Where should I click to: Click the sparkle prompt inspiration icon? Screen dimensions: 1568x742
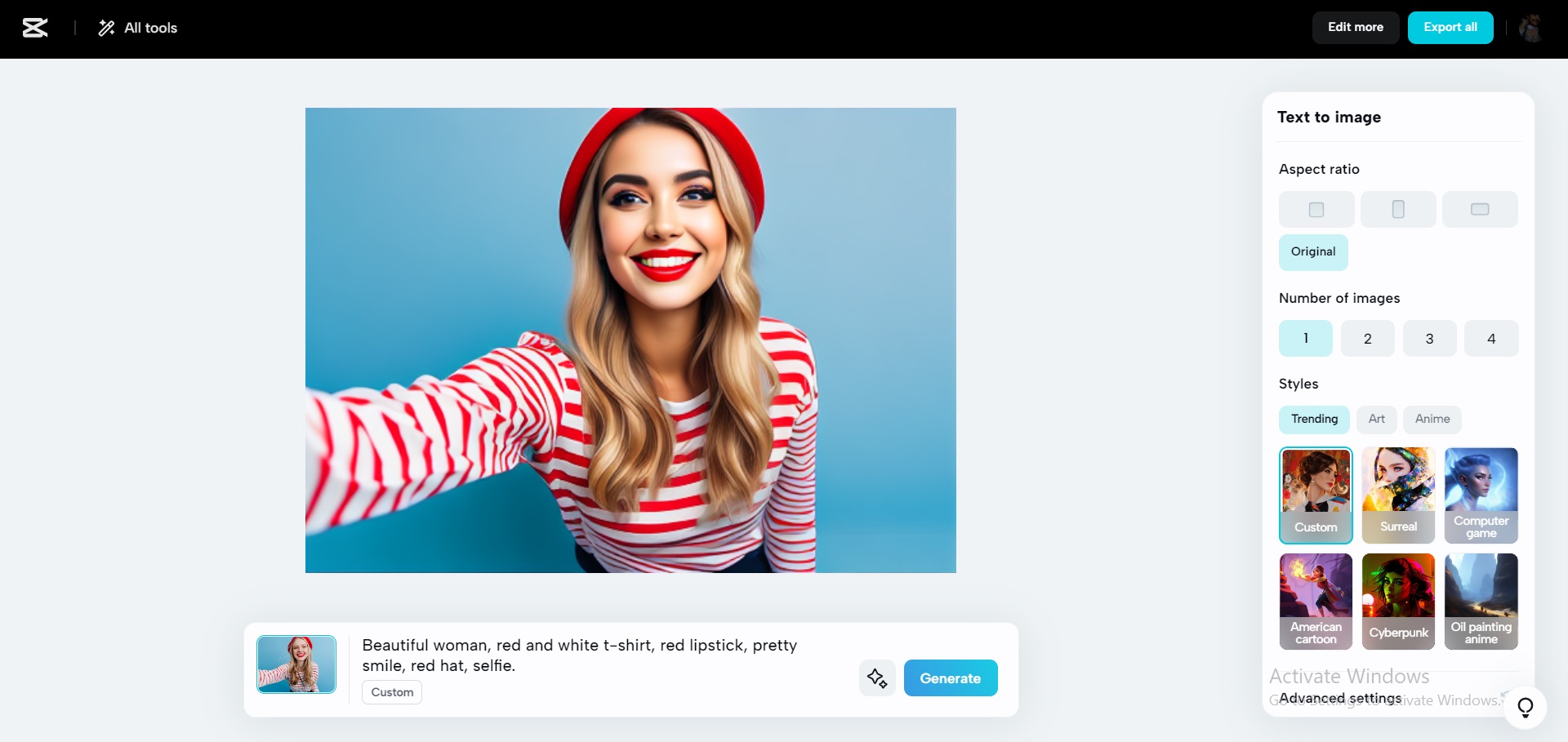click(x=877, y=678)
